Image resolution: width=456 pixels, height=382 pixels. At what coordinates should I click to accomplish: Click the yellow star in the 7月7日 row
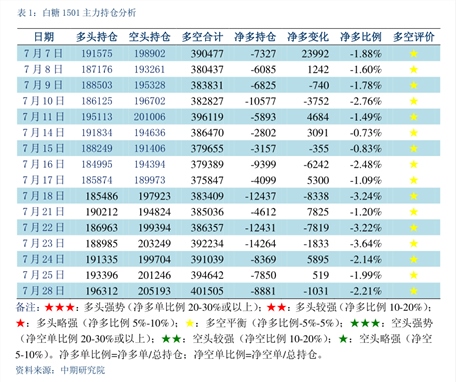pos(413,54)
